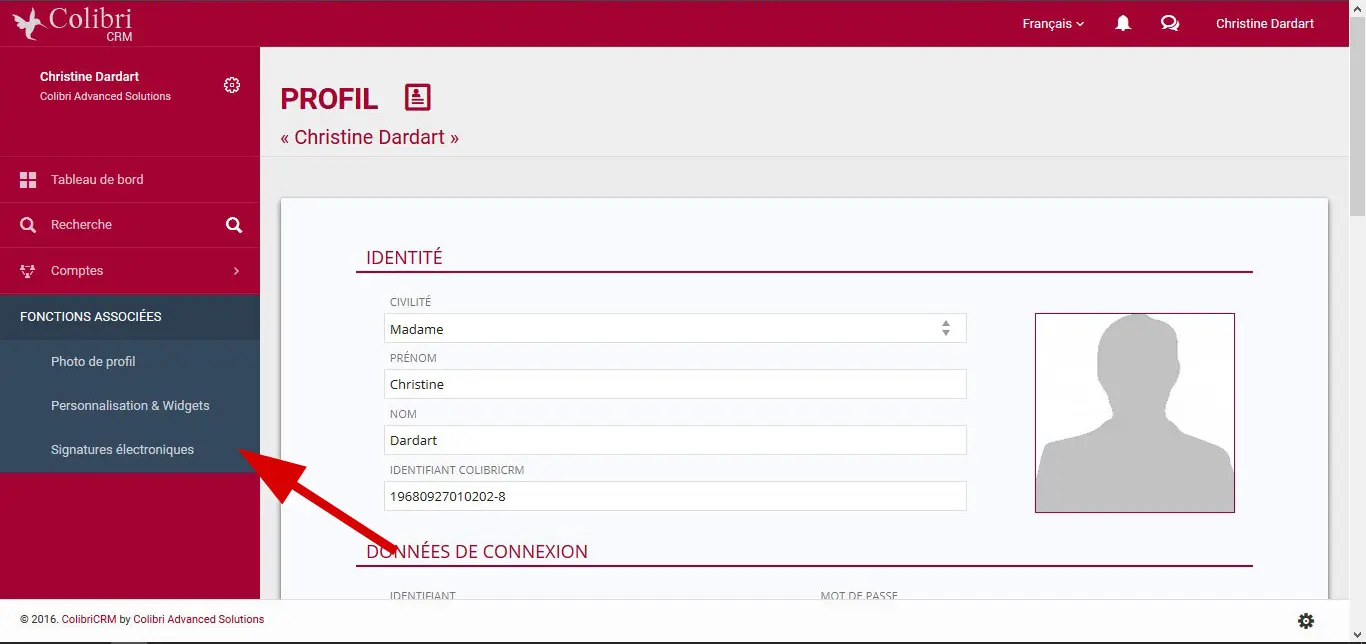Expand the Comptes submenu chevron
Screen dimensions: 1366x644
coord(236,271)
